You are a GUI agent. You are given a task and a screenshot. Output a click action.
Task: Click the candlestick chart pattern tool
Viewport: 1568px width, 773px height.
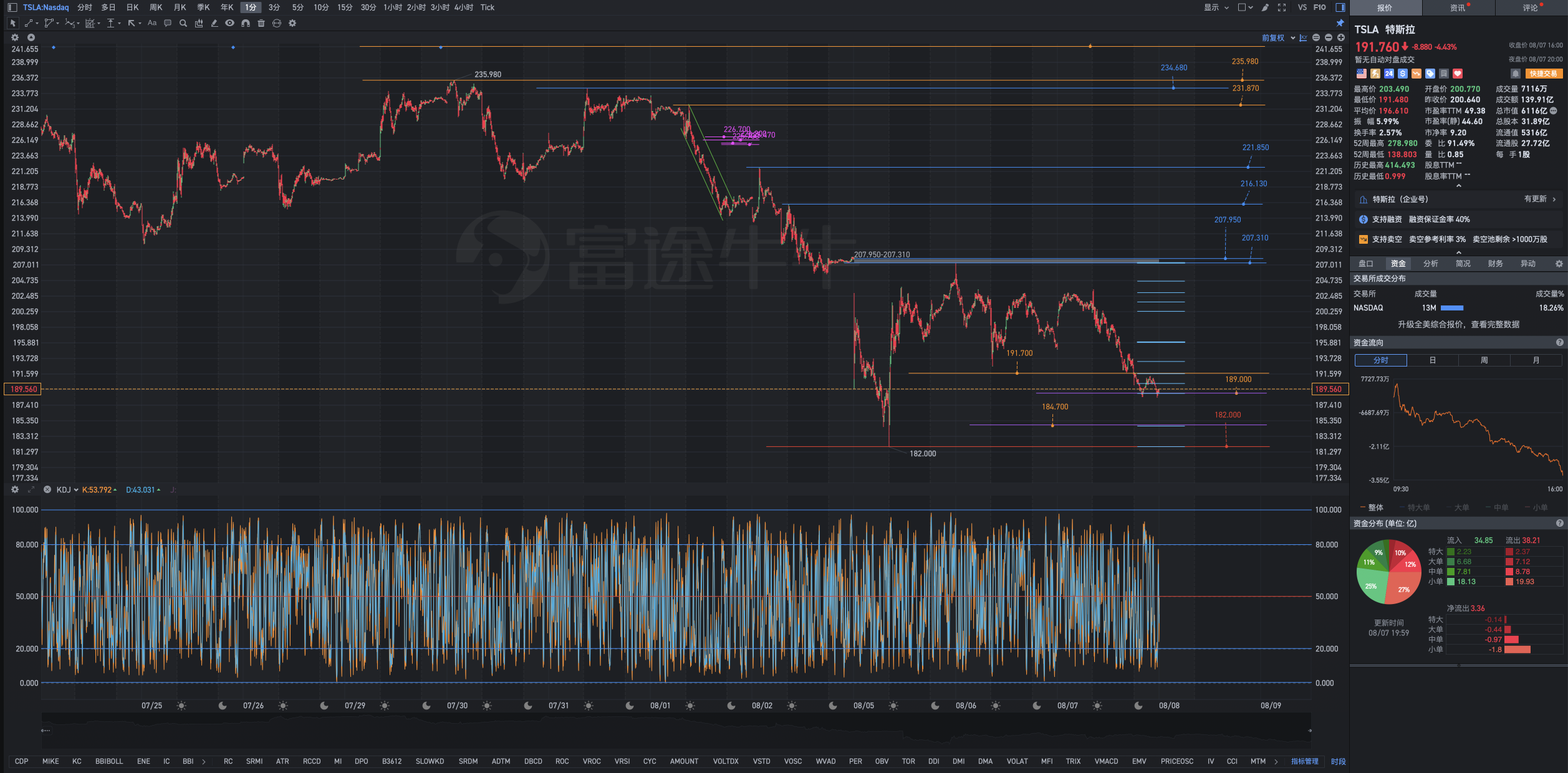pyautogui.click(x=199, y=23)
